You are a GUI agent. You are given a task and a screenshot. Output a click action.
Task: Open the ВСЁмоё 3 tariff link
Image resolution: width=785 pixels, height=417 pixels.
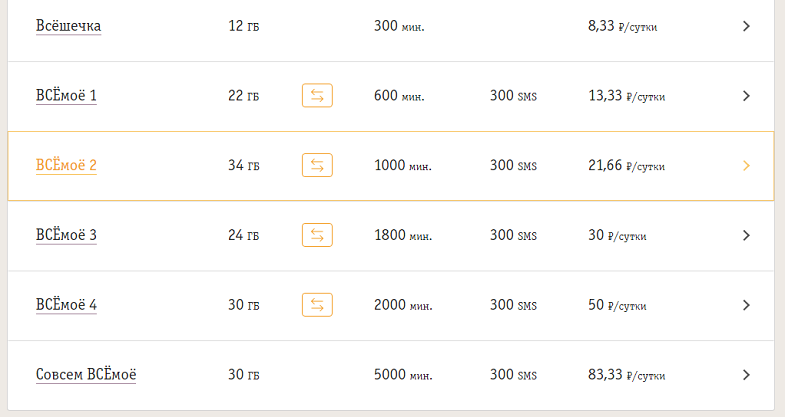tap(66, 235)
